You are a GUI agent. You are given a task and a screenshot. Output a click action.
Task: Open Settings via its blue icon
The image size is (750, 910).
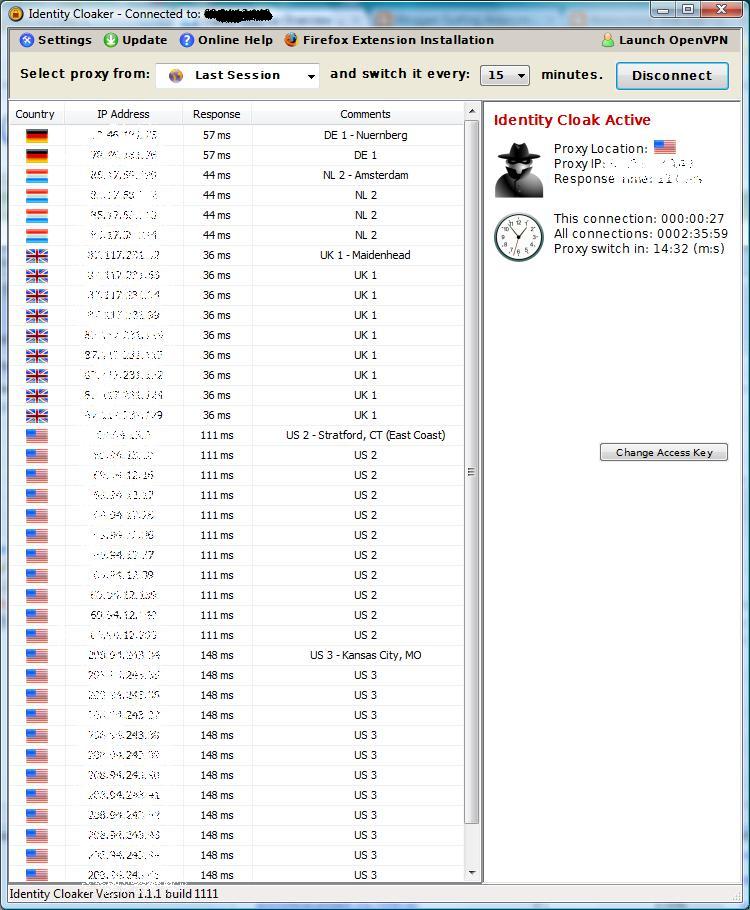click(27, 40)
